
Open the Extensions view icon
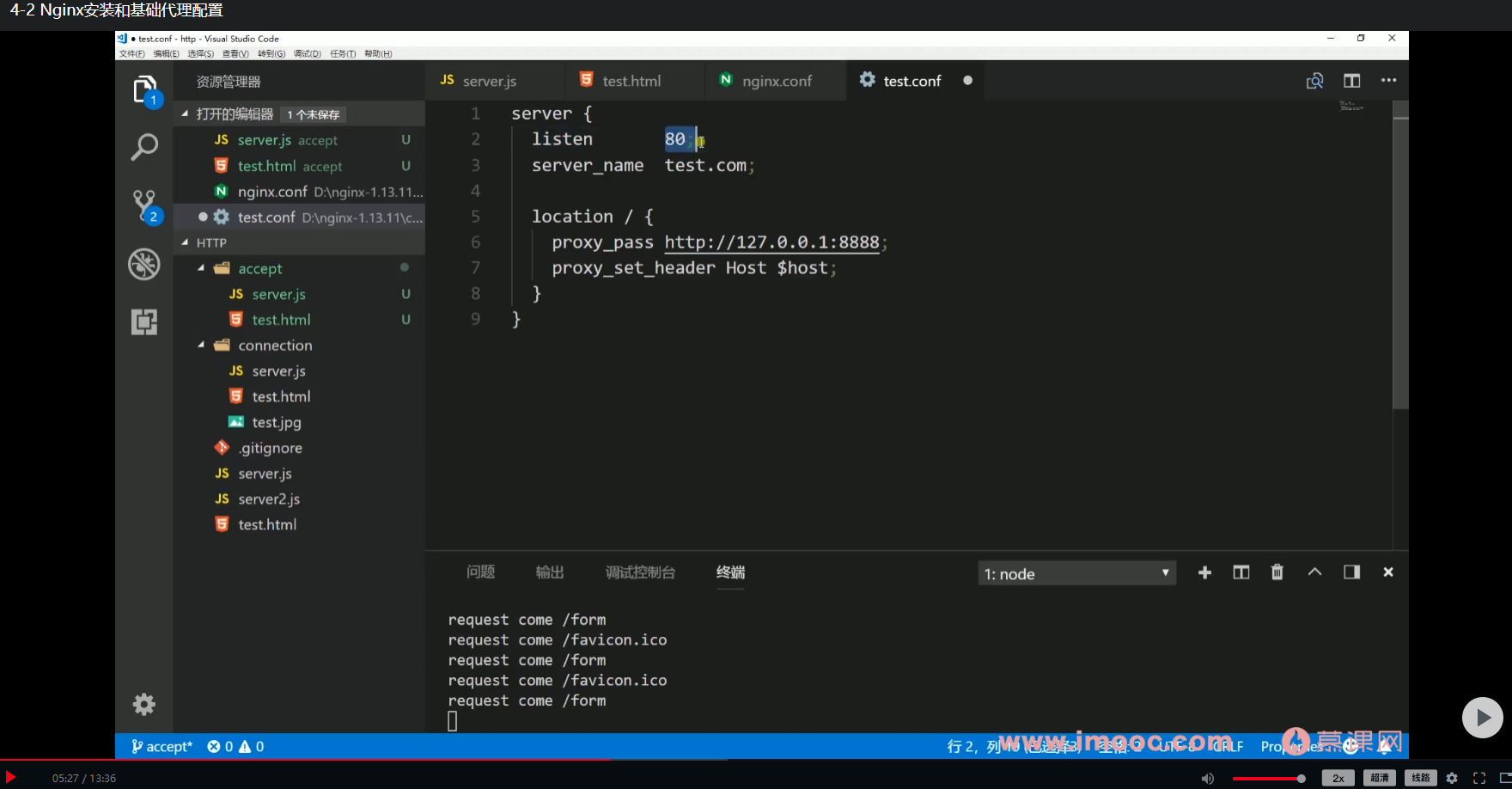point(144,322)
